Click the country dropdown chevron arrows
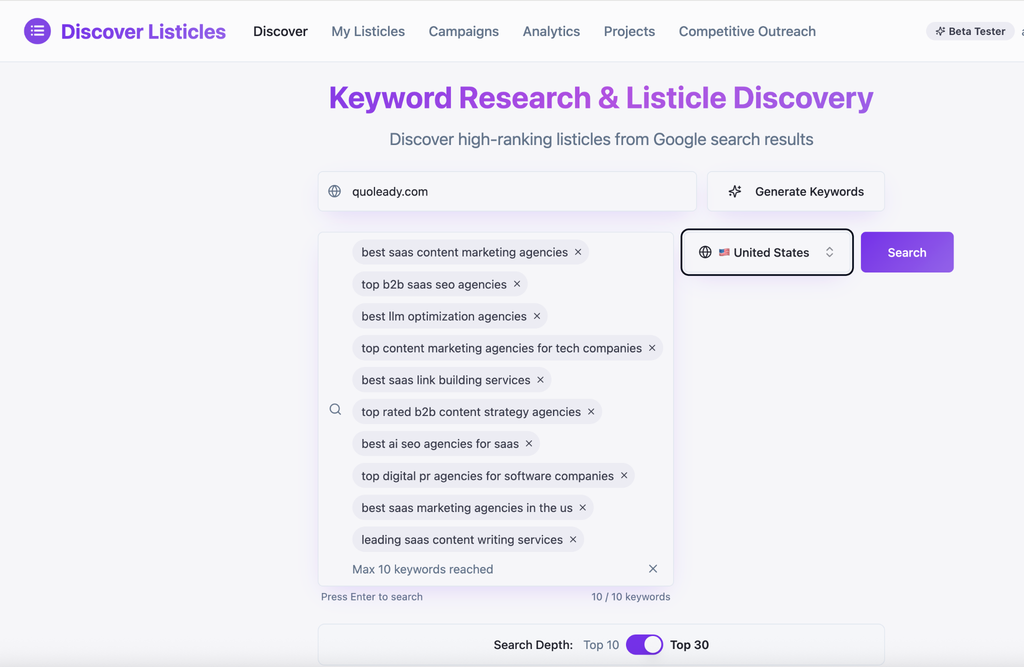Image resolution: width=1024 pixels, height=667 pixels. (x=829, y=252)
